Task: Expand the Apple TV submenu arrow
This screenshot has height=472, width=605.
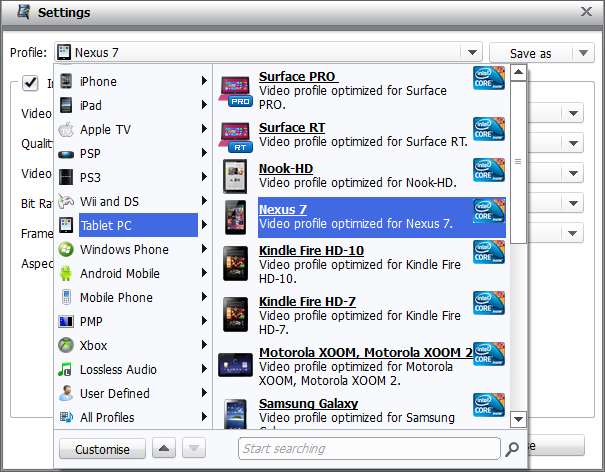Action: pyautogui.click(x=204, y=129)
